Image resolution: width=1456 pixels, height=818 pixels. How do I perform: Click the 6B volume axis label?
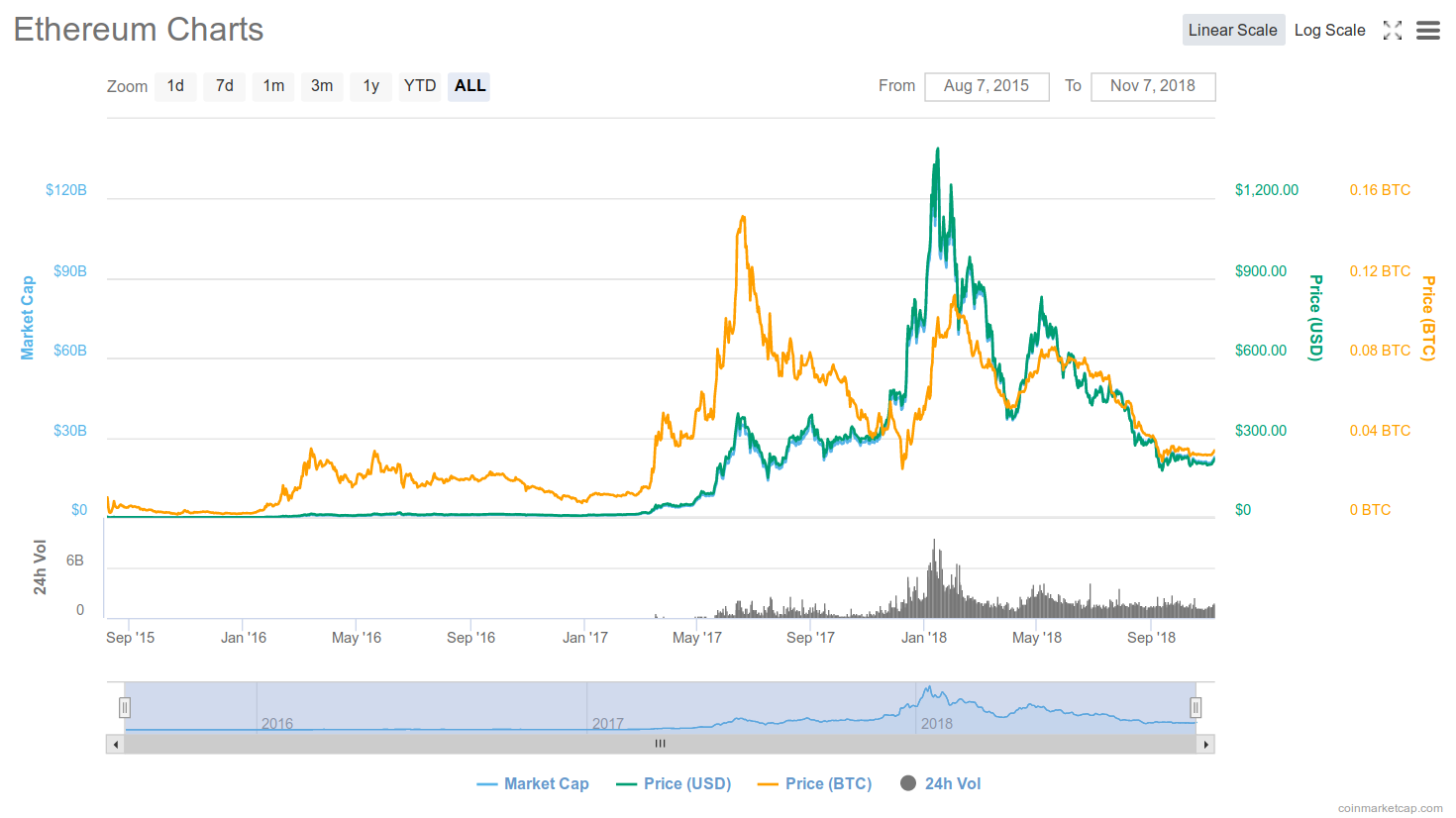click(x=75, y=561)
